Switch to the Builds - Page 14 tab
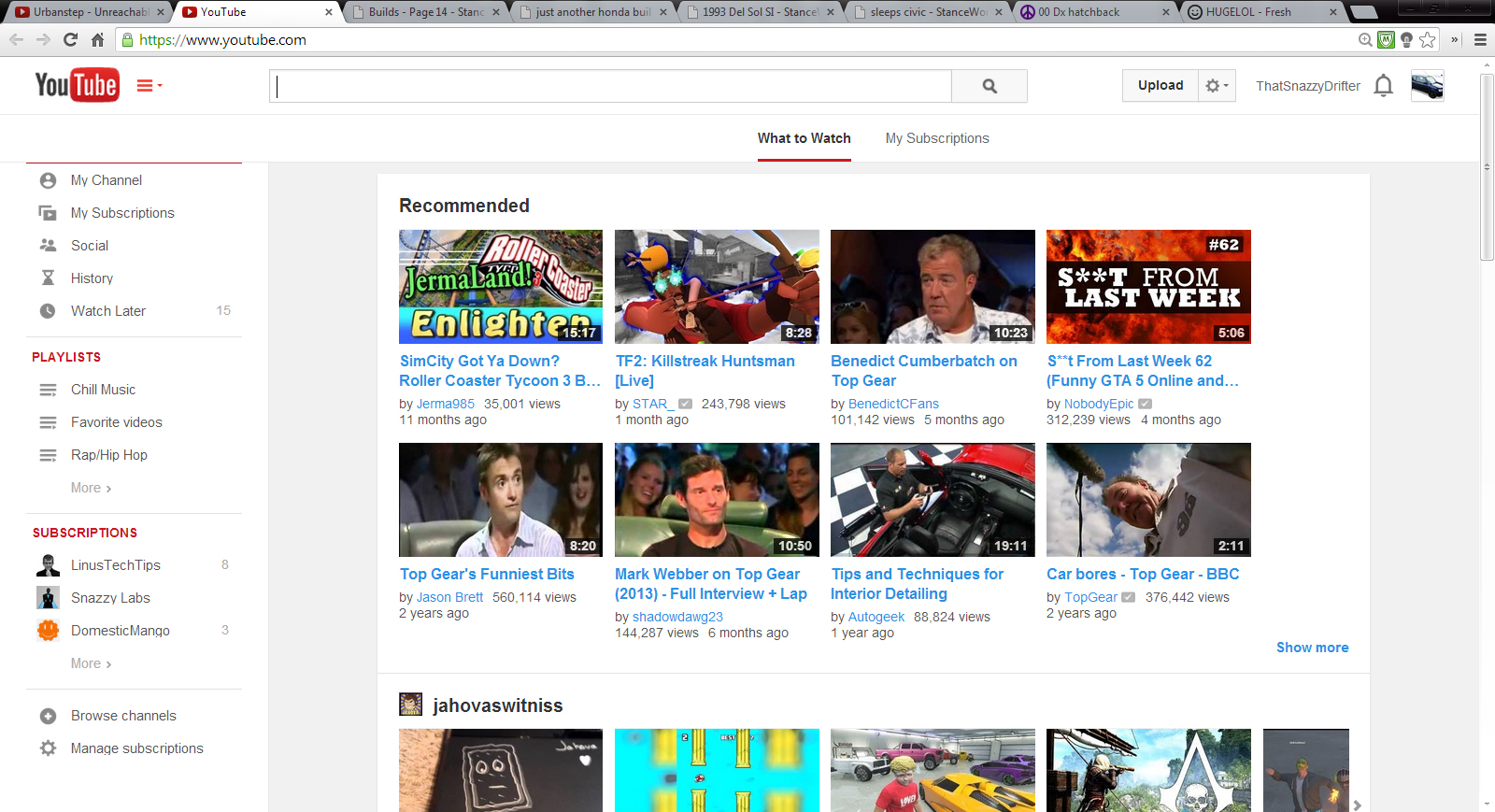Image resolution: width=1495 pixels, height=812 pixels. [427, 12]
